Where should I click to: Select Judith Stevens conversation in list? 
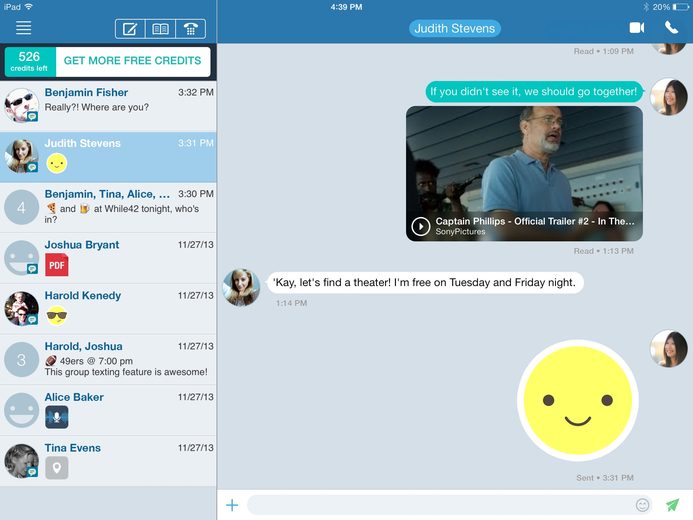(x=108, y=157)
